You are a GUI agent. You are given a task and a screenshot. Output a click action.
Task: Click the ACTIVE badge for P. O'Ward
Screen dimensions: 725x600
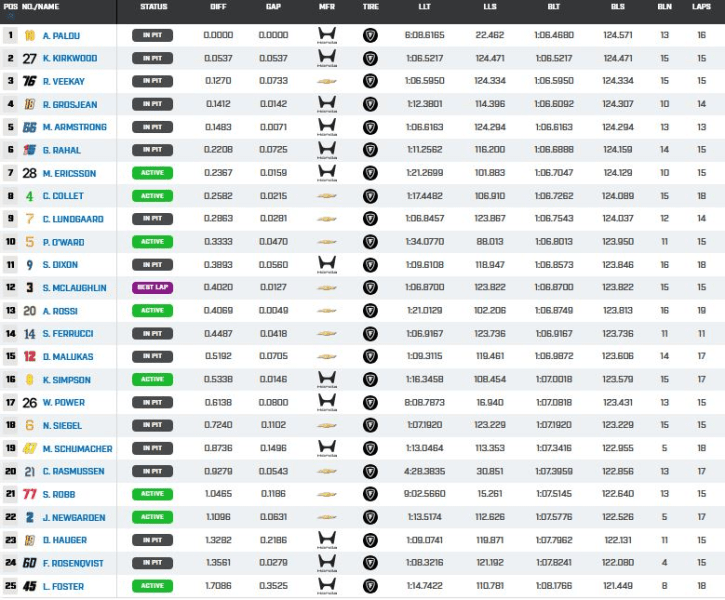152,242
